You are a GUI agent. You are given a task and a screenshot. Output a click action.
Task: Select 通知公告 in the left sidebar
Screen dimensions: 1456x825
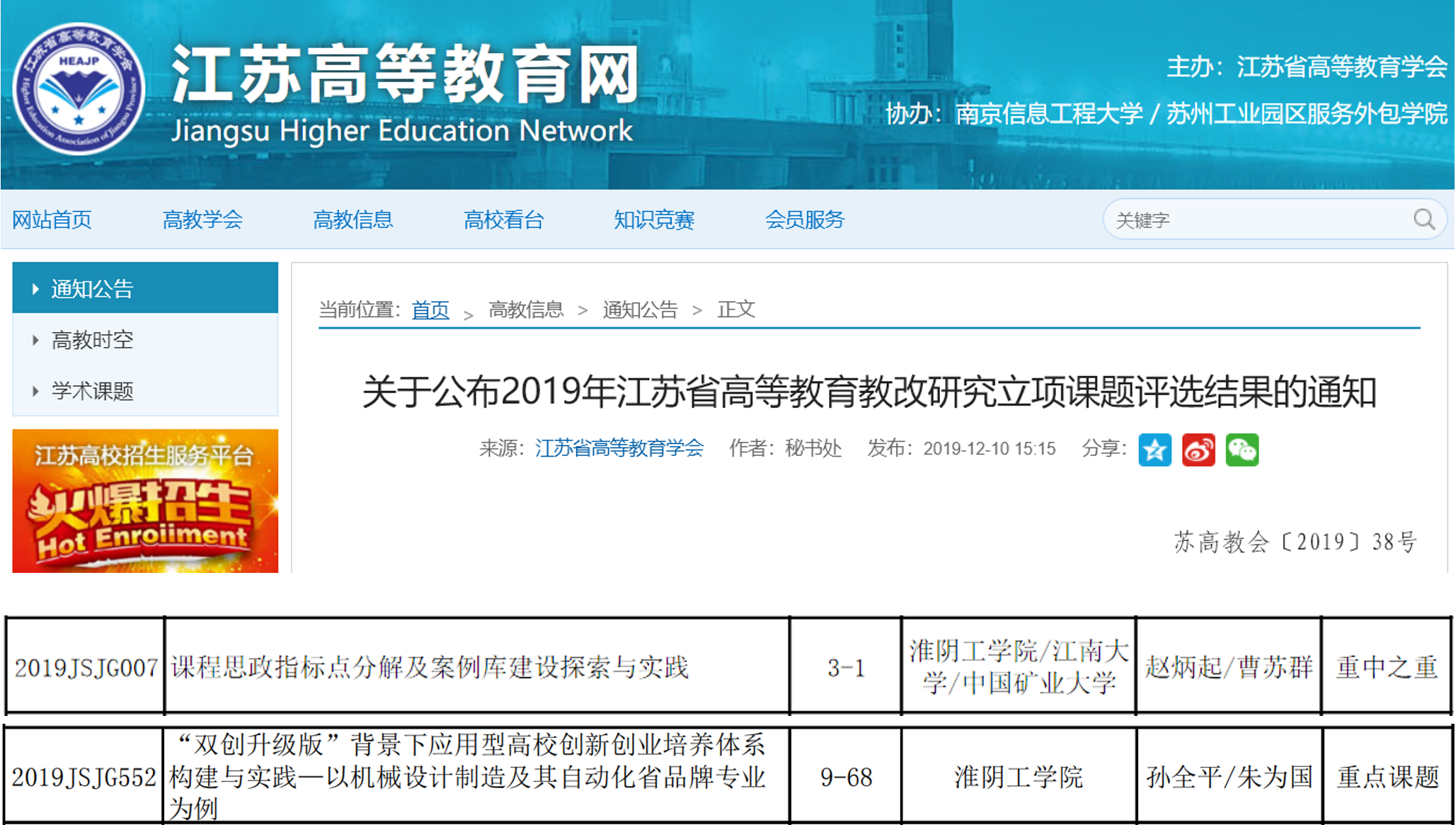pos(92,289)
